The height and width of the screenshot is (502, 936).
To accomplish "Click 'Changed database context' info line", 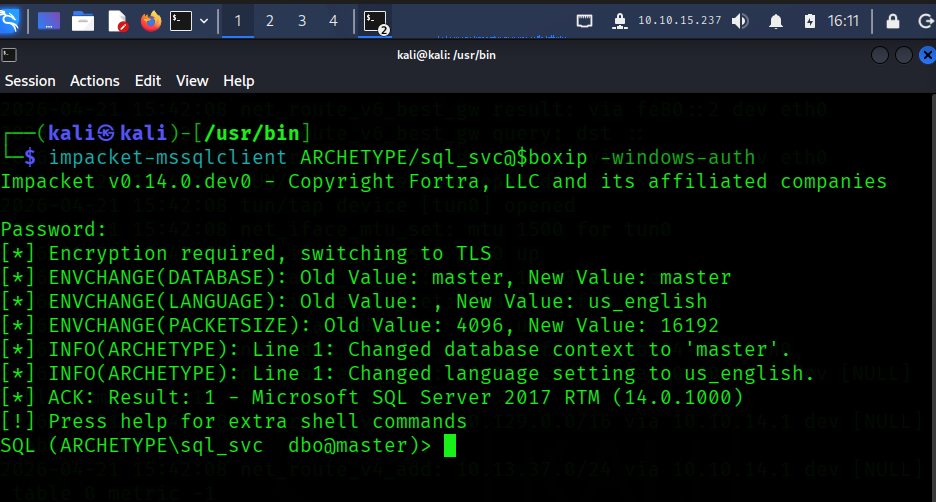I will (396, 349).
